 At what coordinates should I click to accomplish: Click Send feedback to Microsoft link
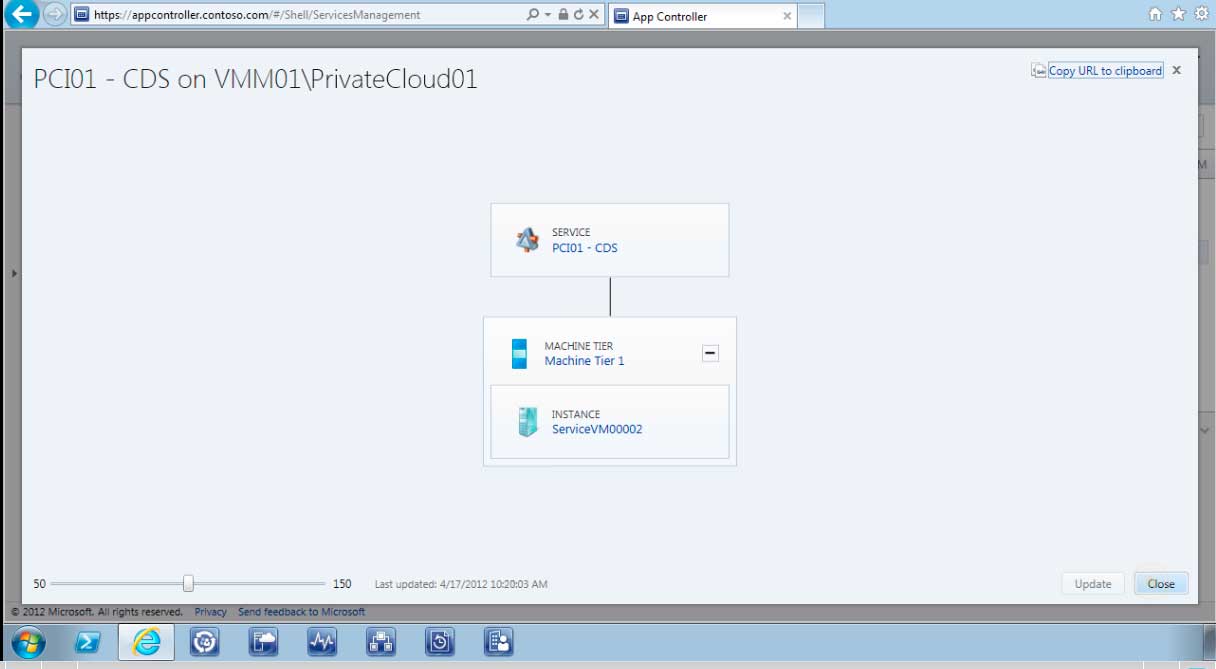tap(301, 612)
